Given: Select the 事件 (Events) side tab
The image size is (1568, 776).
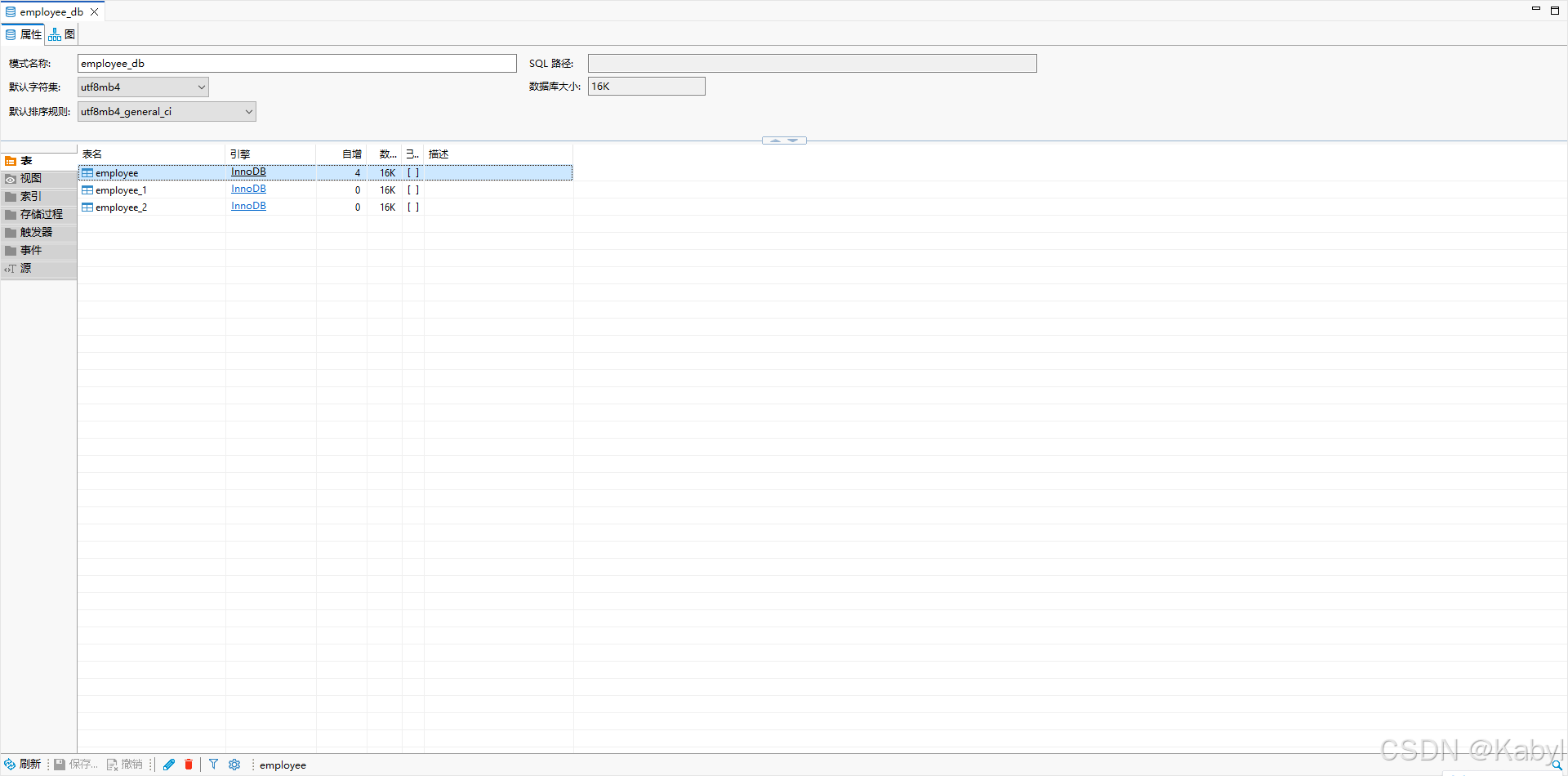Looking at the screenshot, I should point(38,251).
